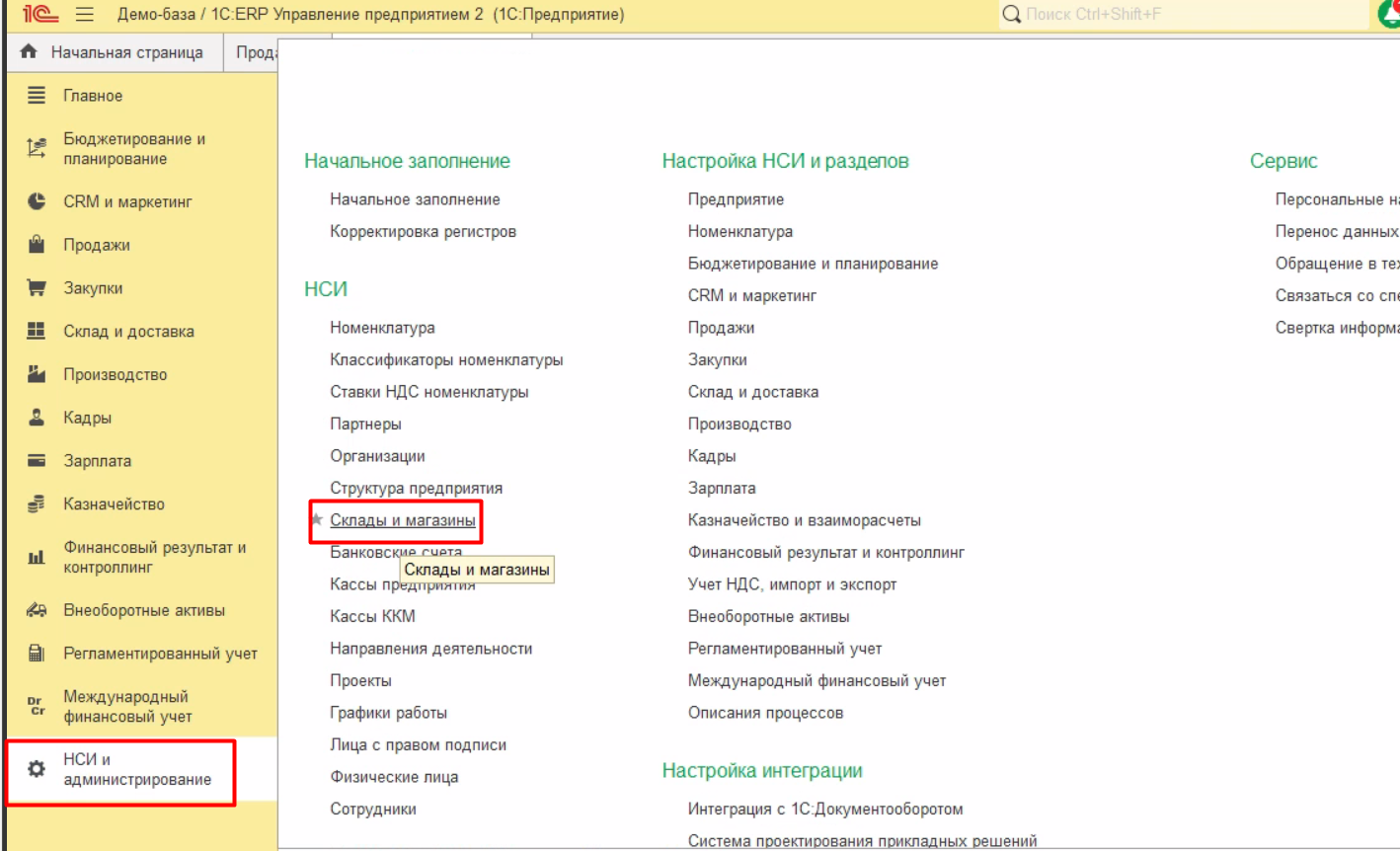Open the Организации link
Screen dimensions: 1400x851
point(377,456)
